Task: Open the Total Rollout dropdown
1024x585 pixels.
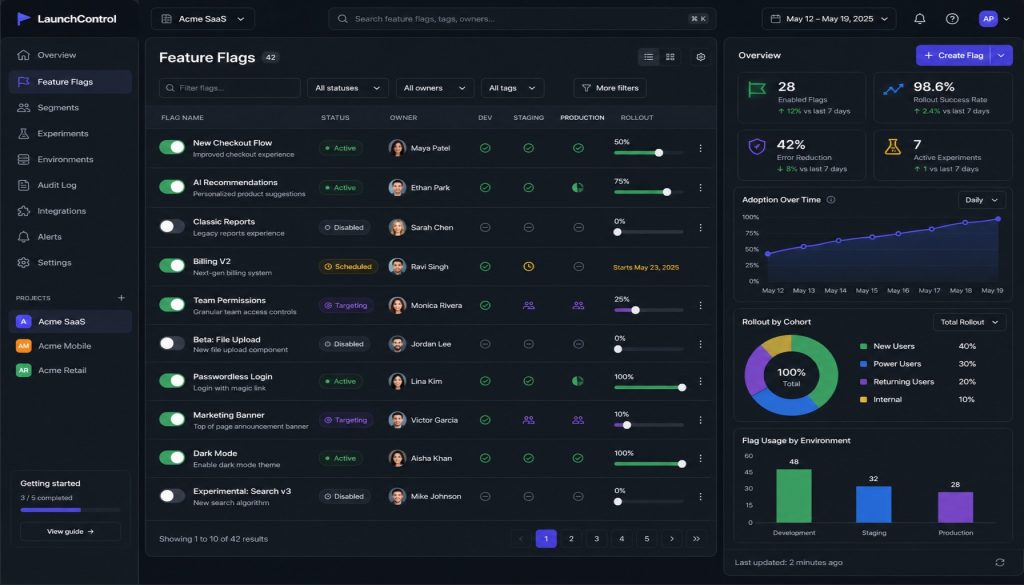Action: pyautogui.click(x=969, y=322)
